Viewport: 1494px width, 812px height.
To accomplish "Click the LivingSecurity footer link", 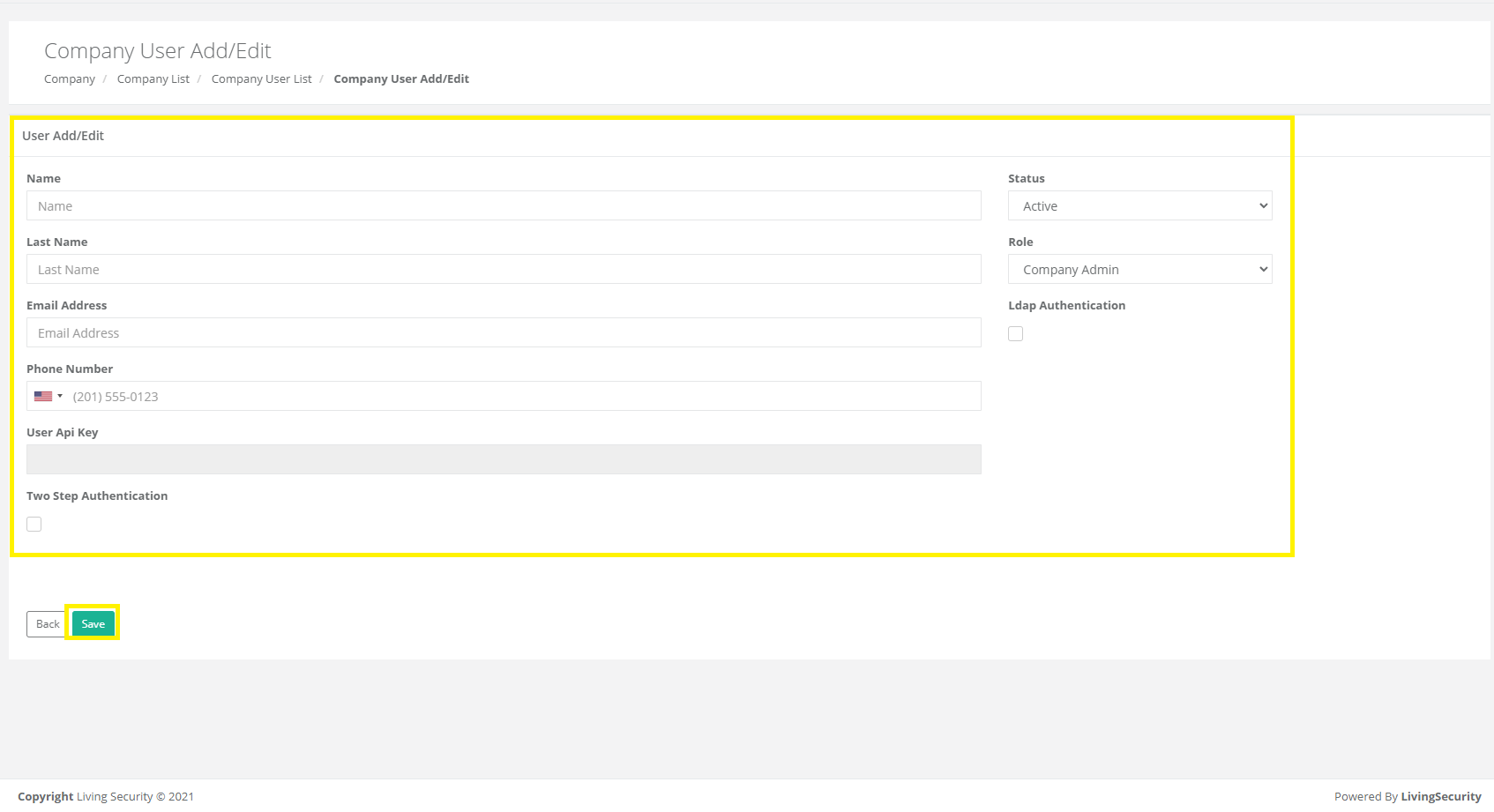I will pyautogui.click(x=1441, y=796).
